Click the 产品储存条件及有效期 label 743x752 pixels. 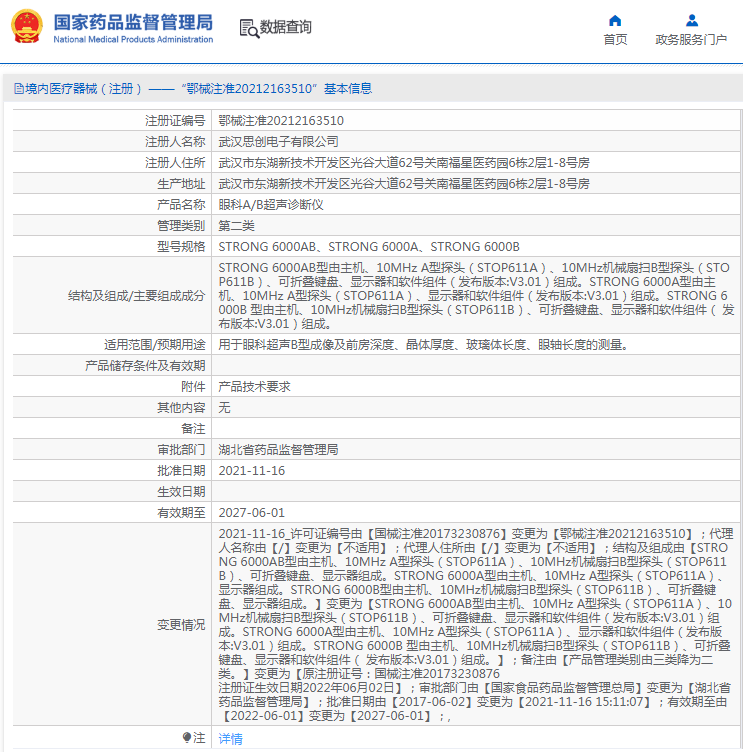coord(145,365)
